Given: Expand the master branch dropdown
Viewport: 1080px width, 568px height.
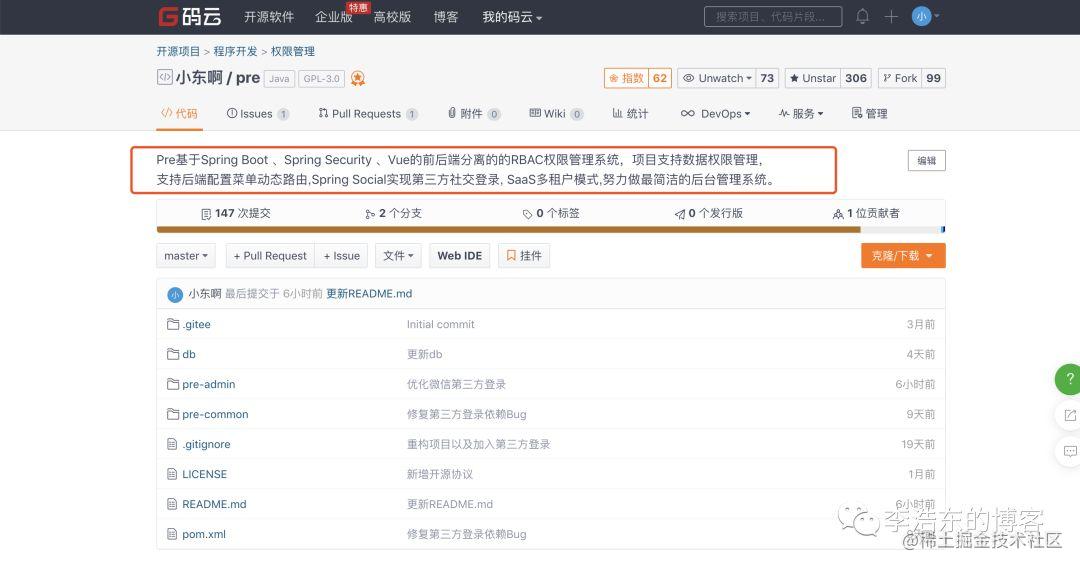Looking at the screenshot, I should pyautogui.click(x=186, y=255).
